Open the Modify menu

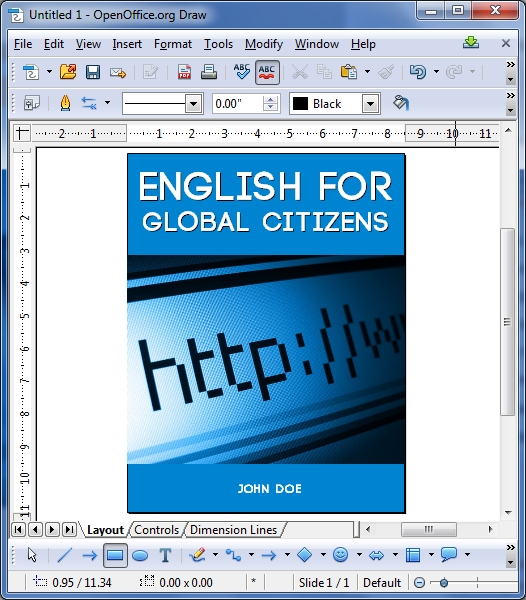264,44
